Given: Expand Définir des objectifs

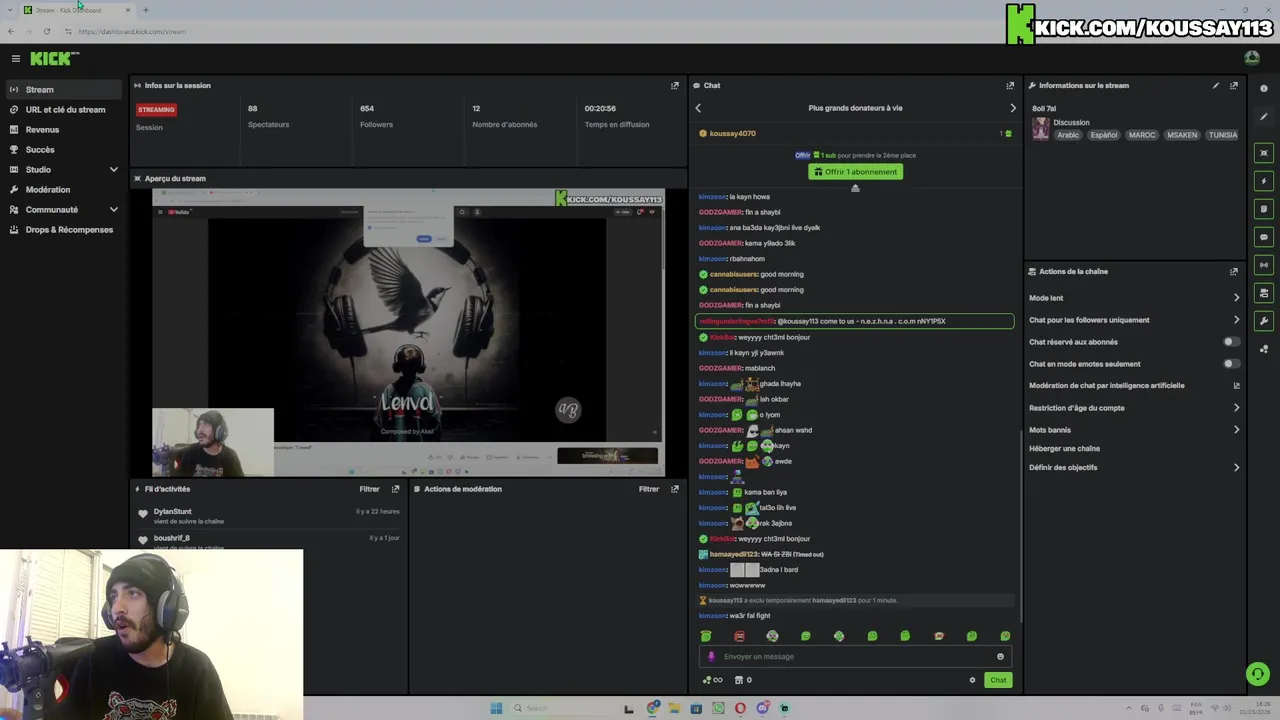Looking at the screenshot, I should pyautogui.click(x=1134, y=468).
